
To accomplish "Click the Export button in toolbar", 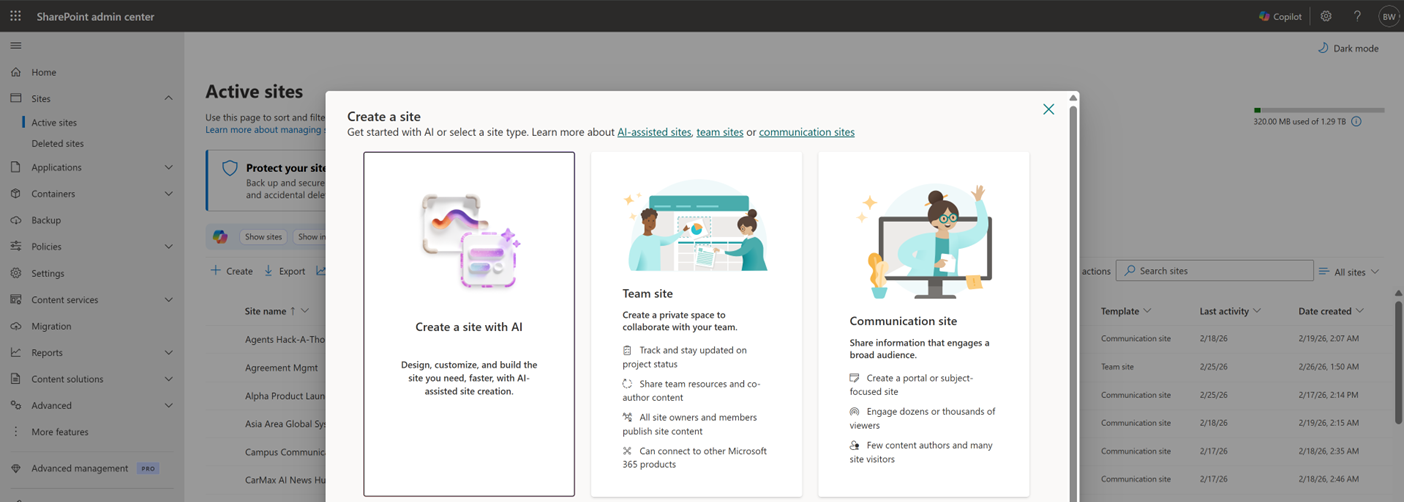I will pos(284,271).
